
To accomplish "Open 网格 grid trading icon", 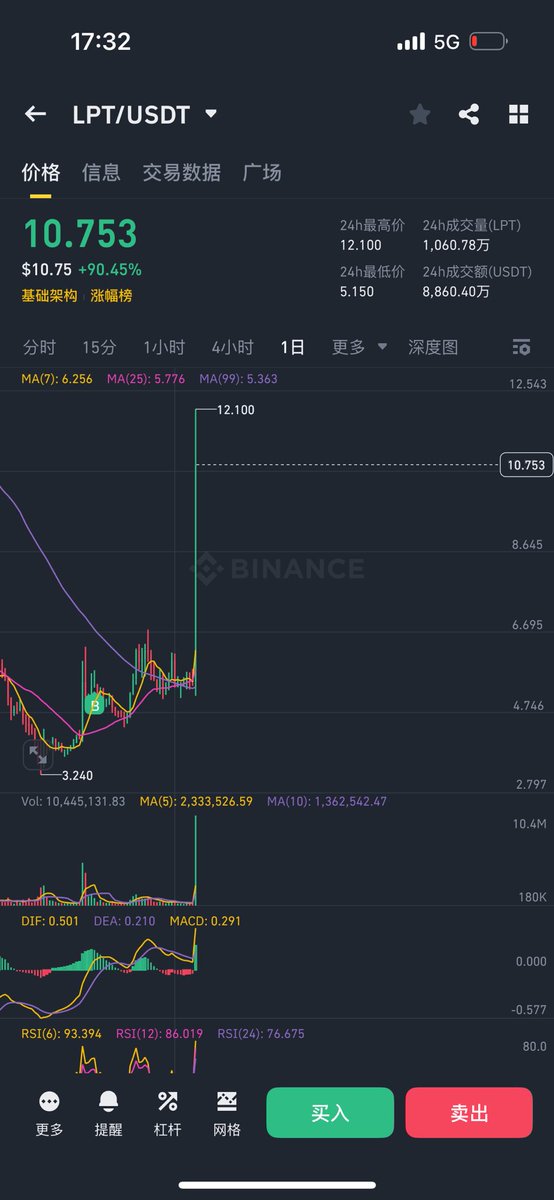I will click(227, 1102).
